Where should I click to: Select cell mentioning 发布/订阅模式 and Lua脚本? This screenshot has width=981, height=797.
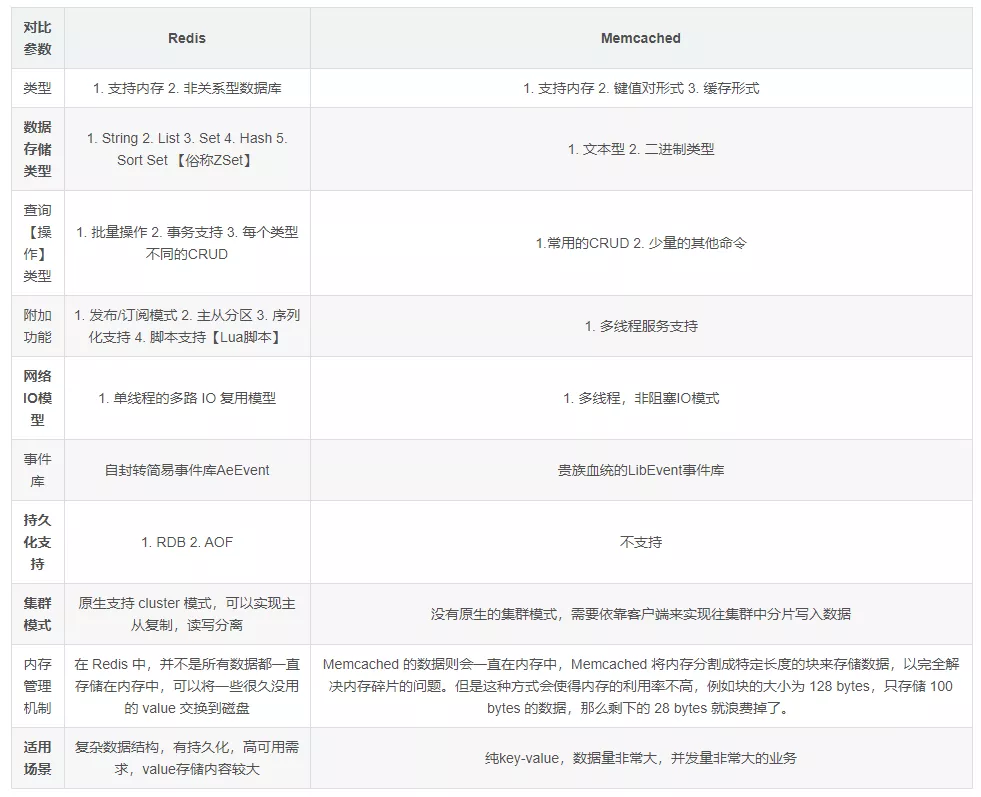pos(187,326)
